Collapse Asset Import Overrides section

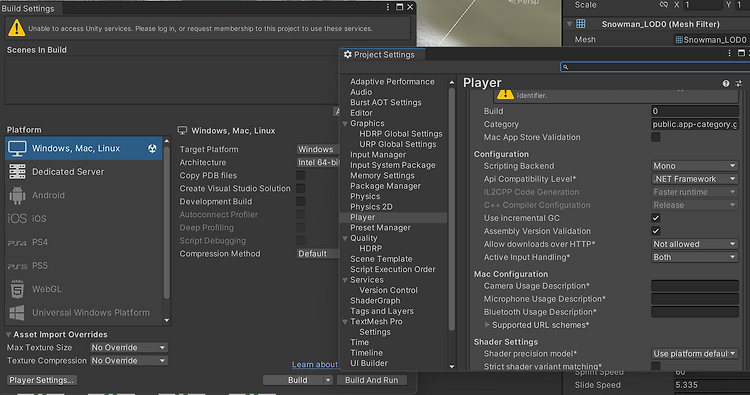(x=9, y=335)
